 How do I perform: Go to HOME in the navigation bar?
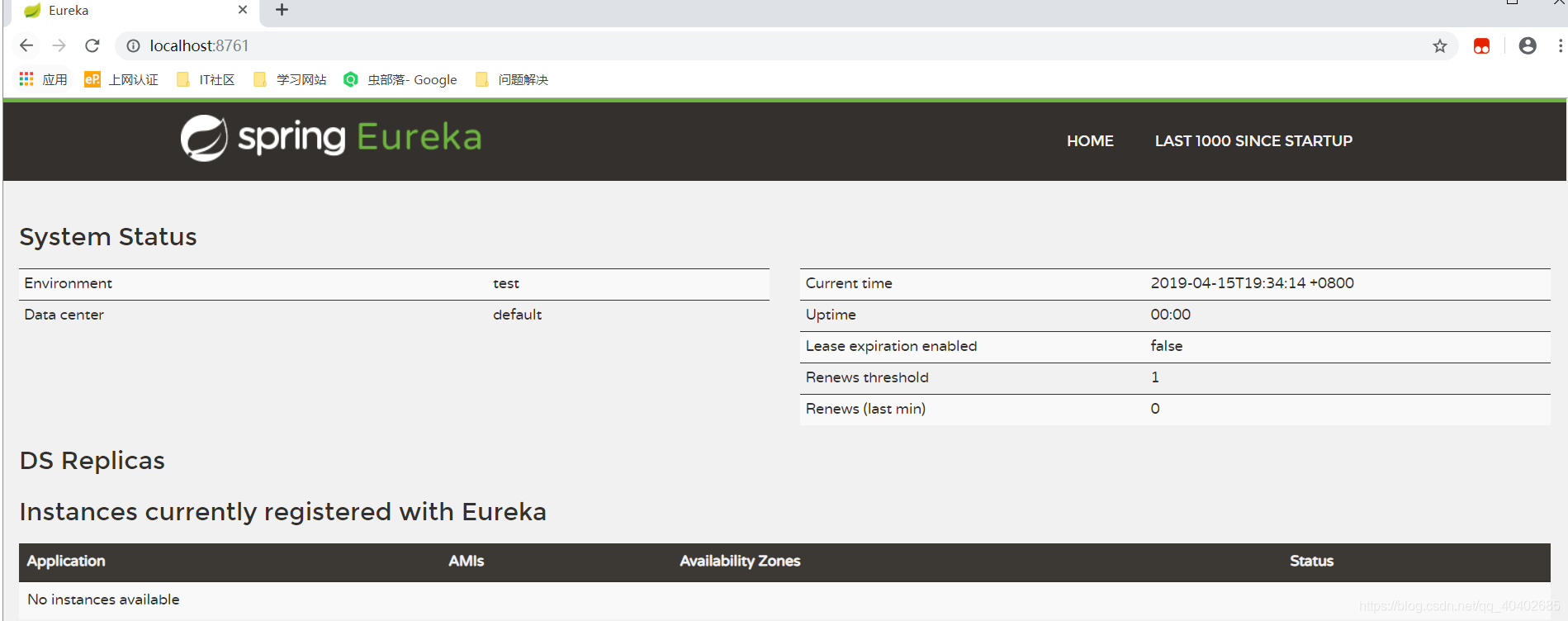tap(1090, 141)
